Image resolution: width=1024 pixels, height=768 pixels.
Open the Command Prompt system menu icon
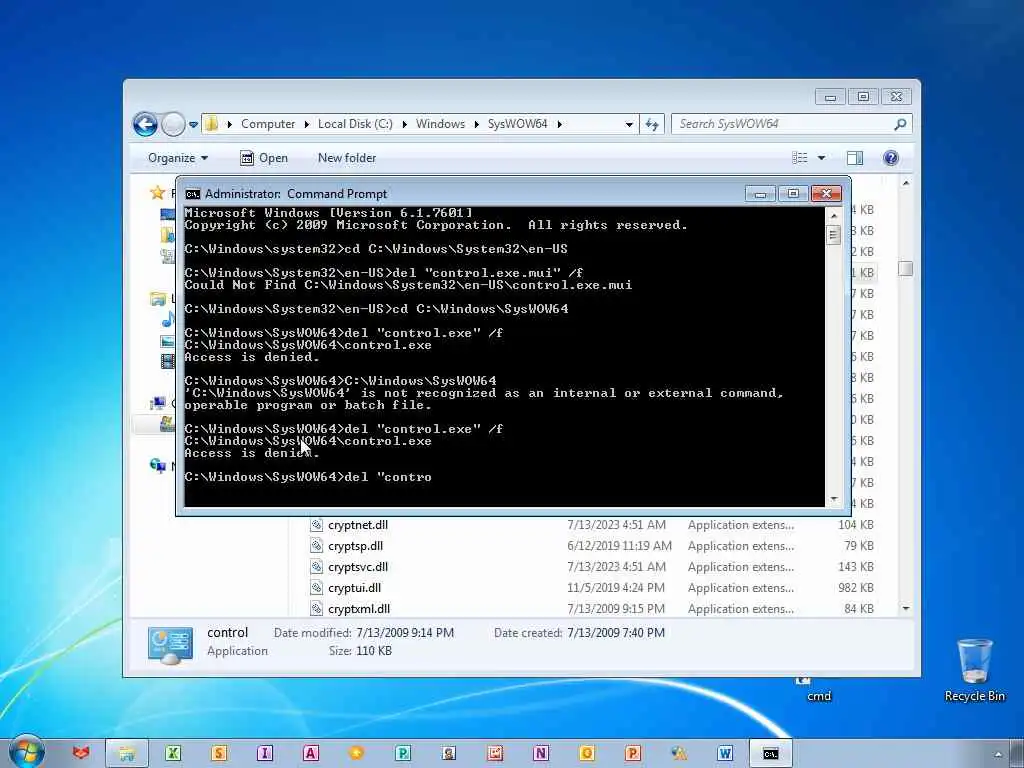point(193,194)
